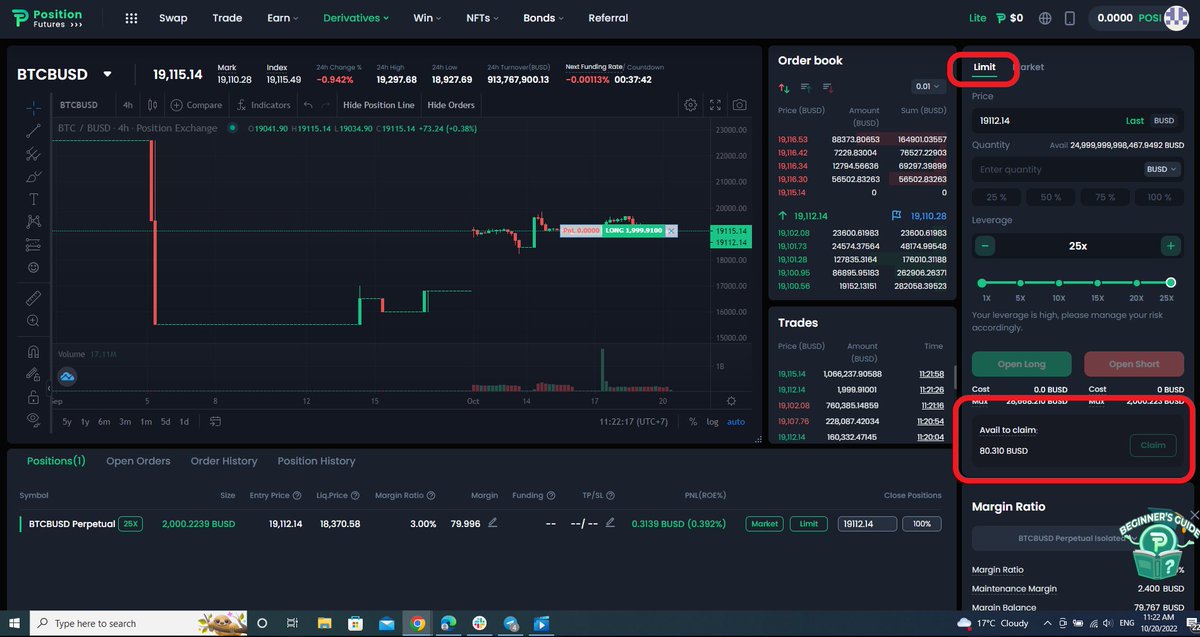The image size is (1200, 637).
Task: Toggle percent scale on chart
Action: (693, 421)
